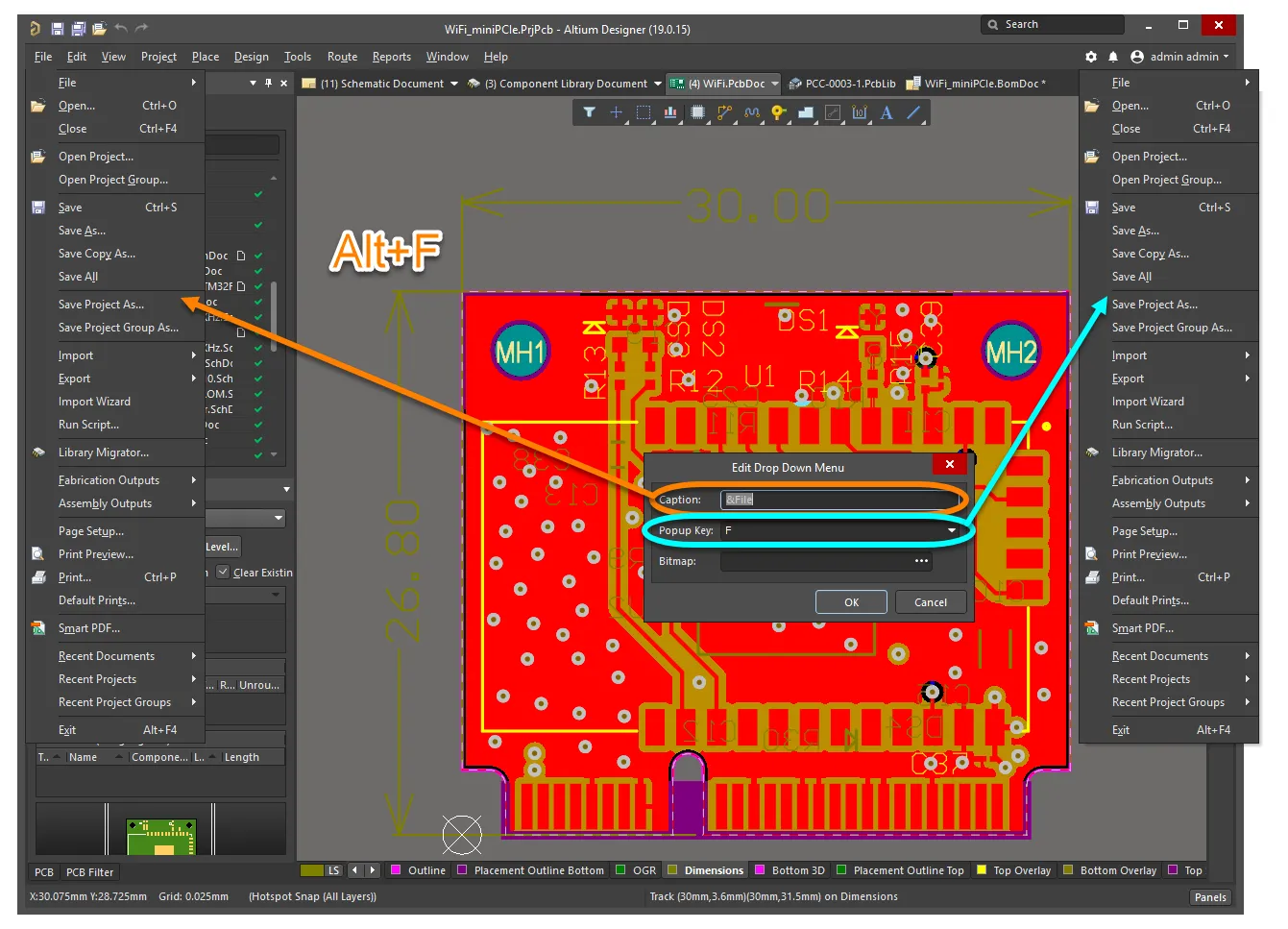
Task: Select the dimension tool in active bar
Action: point(860,112)
